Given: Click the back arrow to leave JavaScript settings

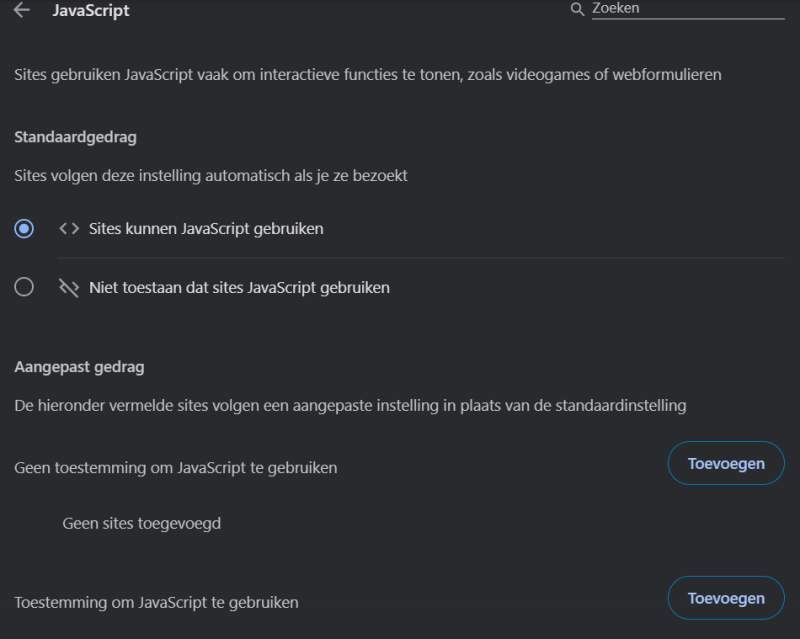Looking at the screenshot, I should coord(22,12).
